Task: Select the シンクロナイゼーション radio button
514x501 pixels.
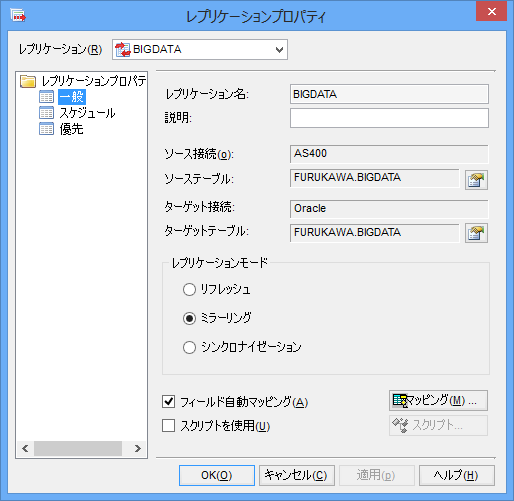Action: (x=189, y=347)
